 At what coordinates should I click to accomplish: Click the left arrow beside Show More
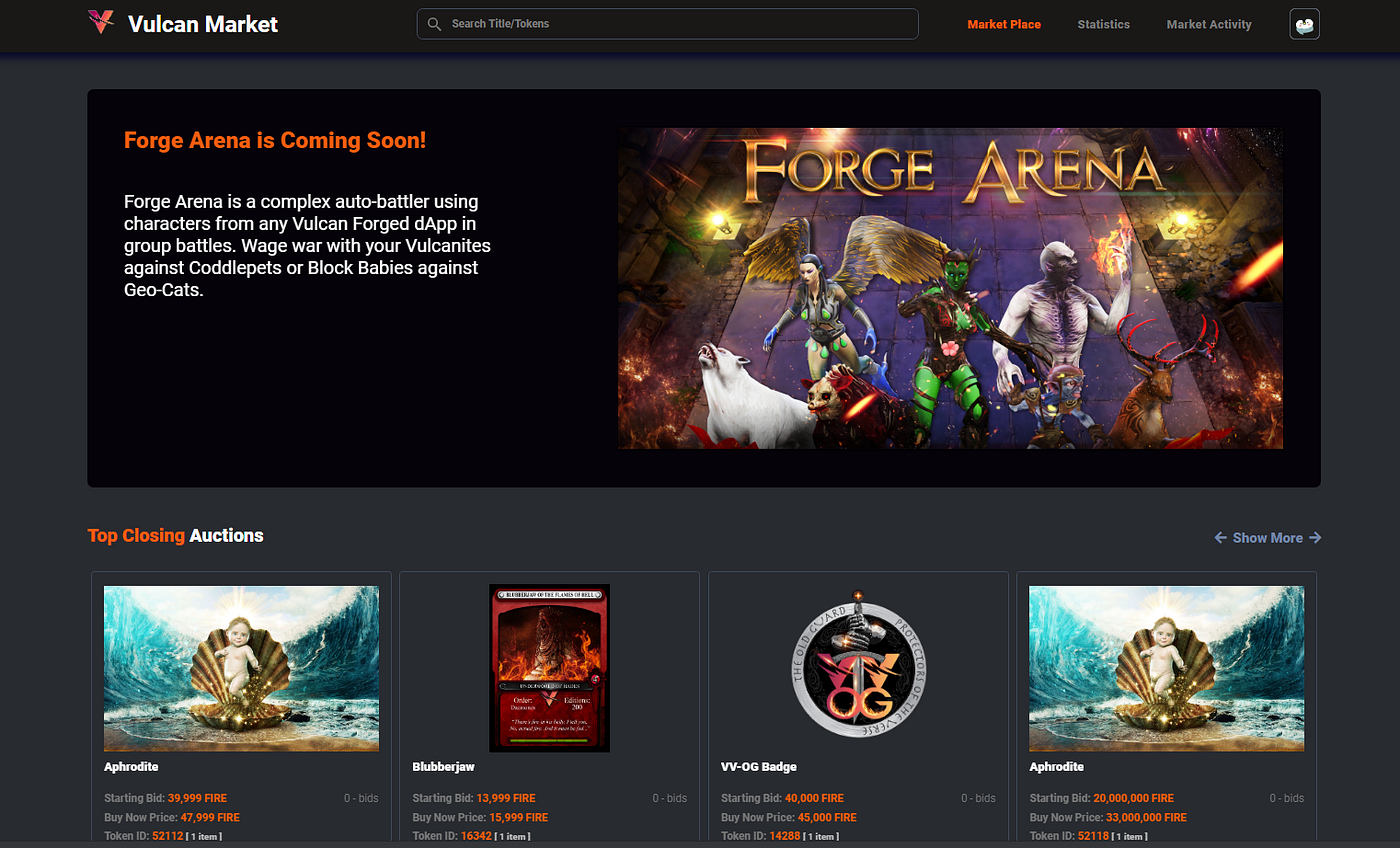click(x=1220, y=538)
